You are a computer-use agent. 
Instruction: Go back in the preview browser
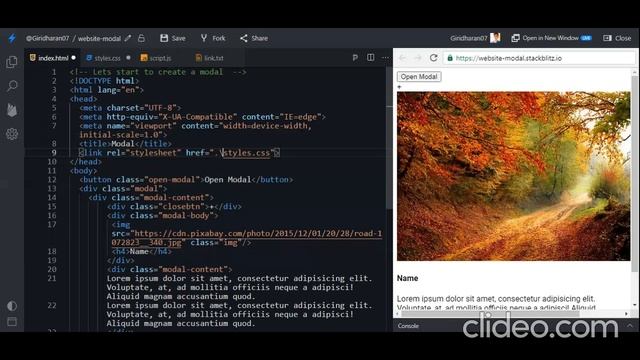click(402, 58)
